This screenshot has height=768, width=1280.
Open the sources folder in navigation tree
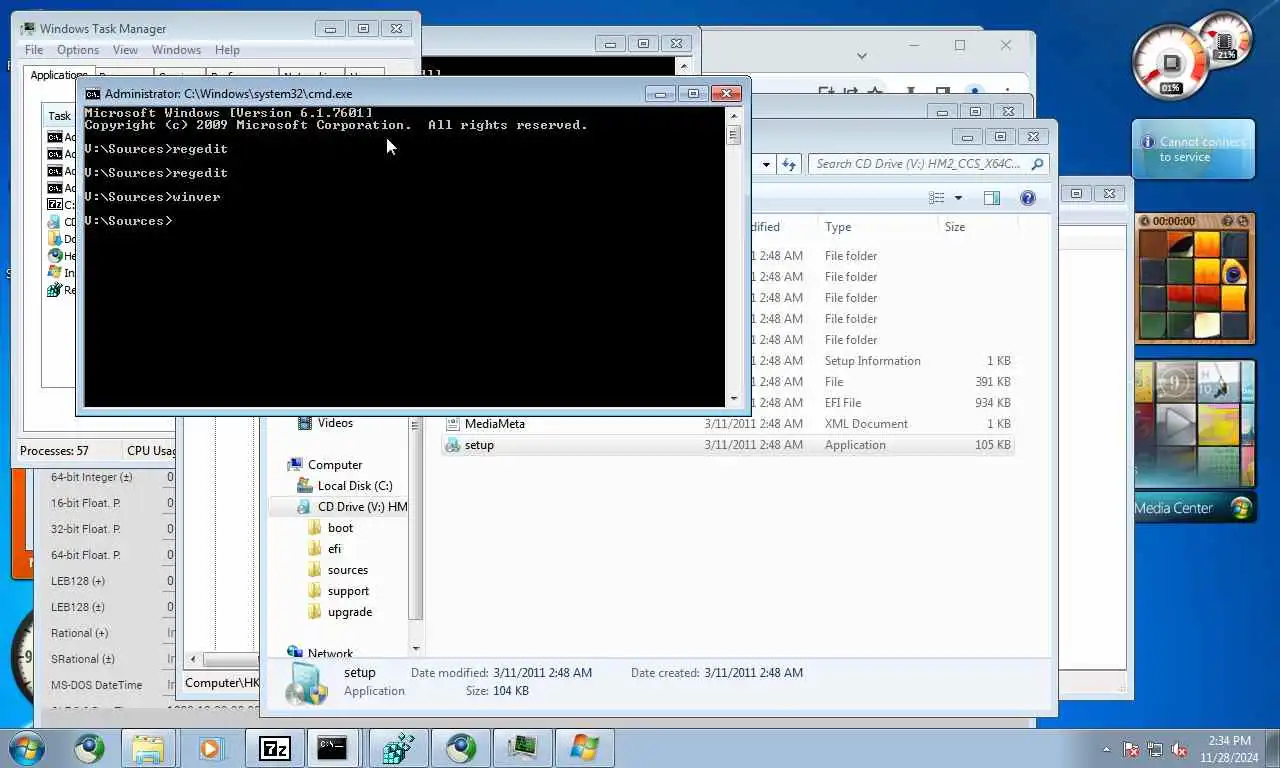[348, 570]
